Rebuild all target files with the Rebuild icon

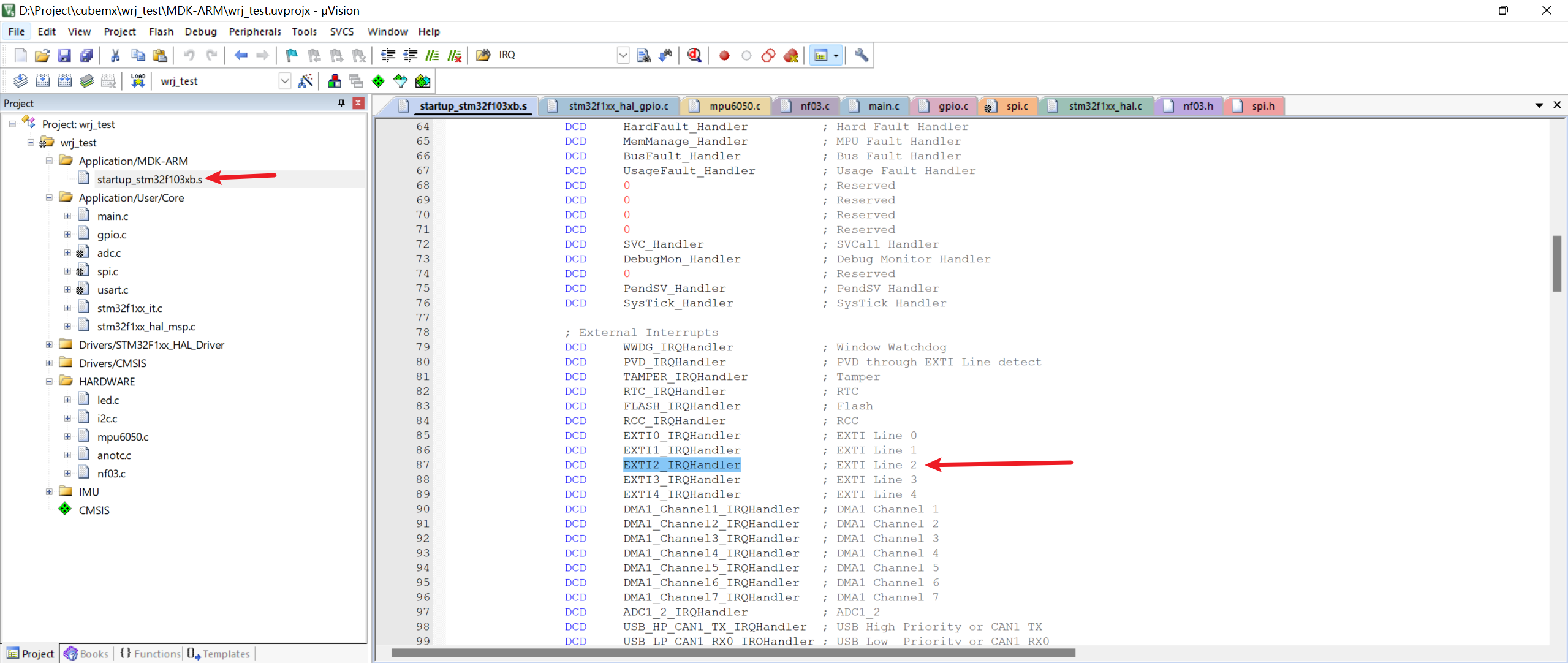pos(64,81)
